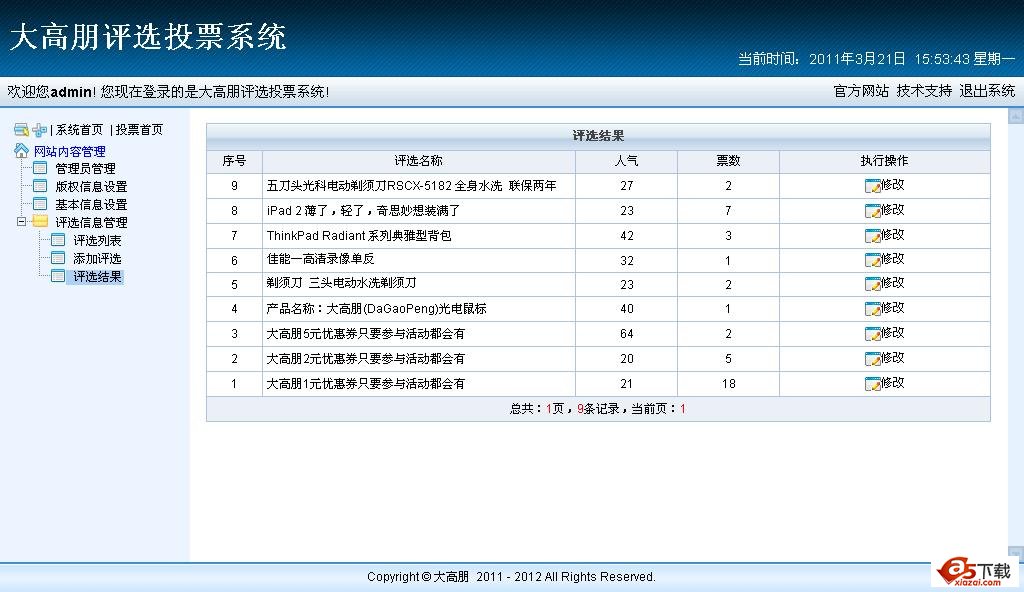Screen dimensions: 1024x592
Task: Click the copyright footer text
Action: click(511, 576)
